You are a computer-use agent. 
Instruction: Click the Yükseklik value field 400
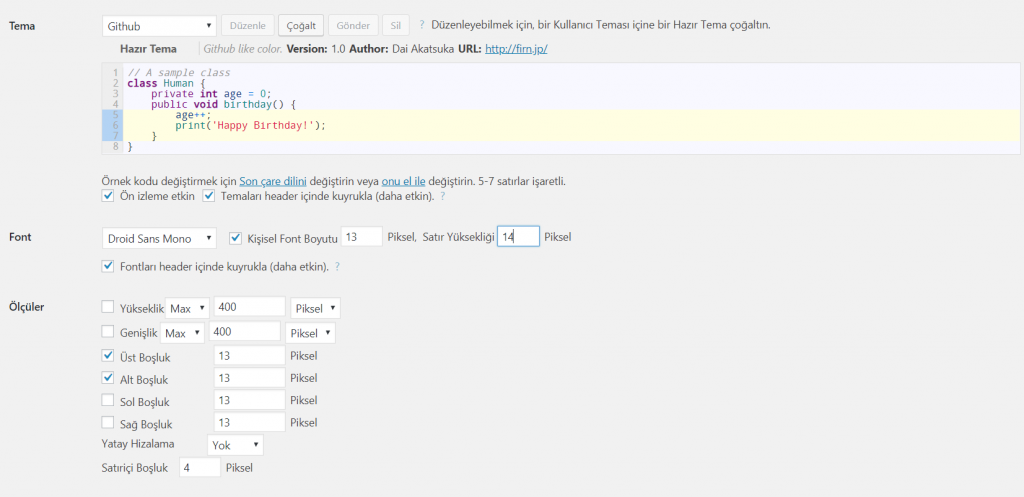pos(250,306)
